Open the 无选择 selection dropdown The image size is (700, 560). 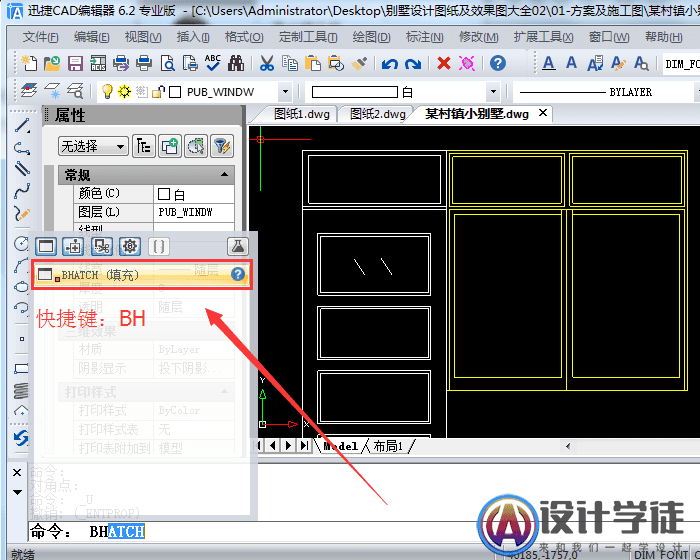pyautogui.click(x=93, y=146)
